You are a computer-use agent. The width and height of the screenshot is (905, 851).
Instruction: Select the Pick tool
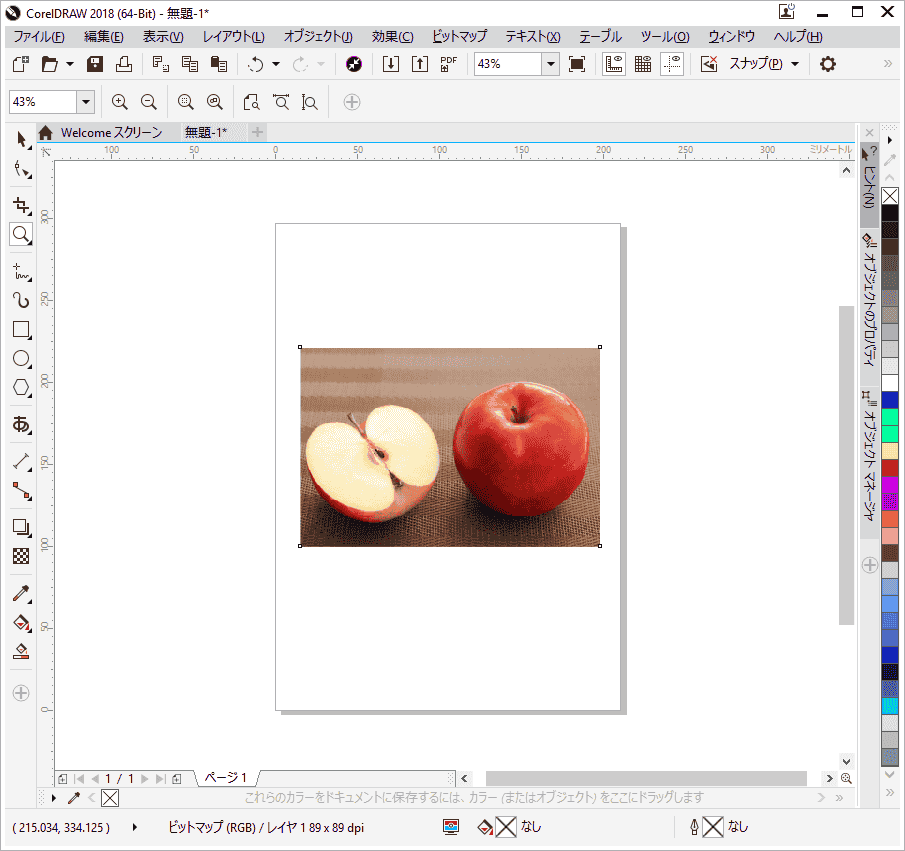click(x=21, y=139)
